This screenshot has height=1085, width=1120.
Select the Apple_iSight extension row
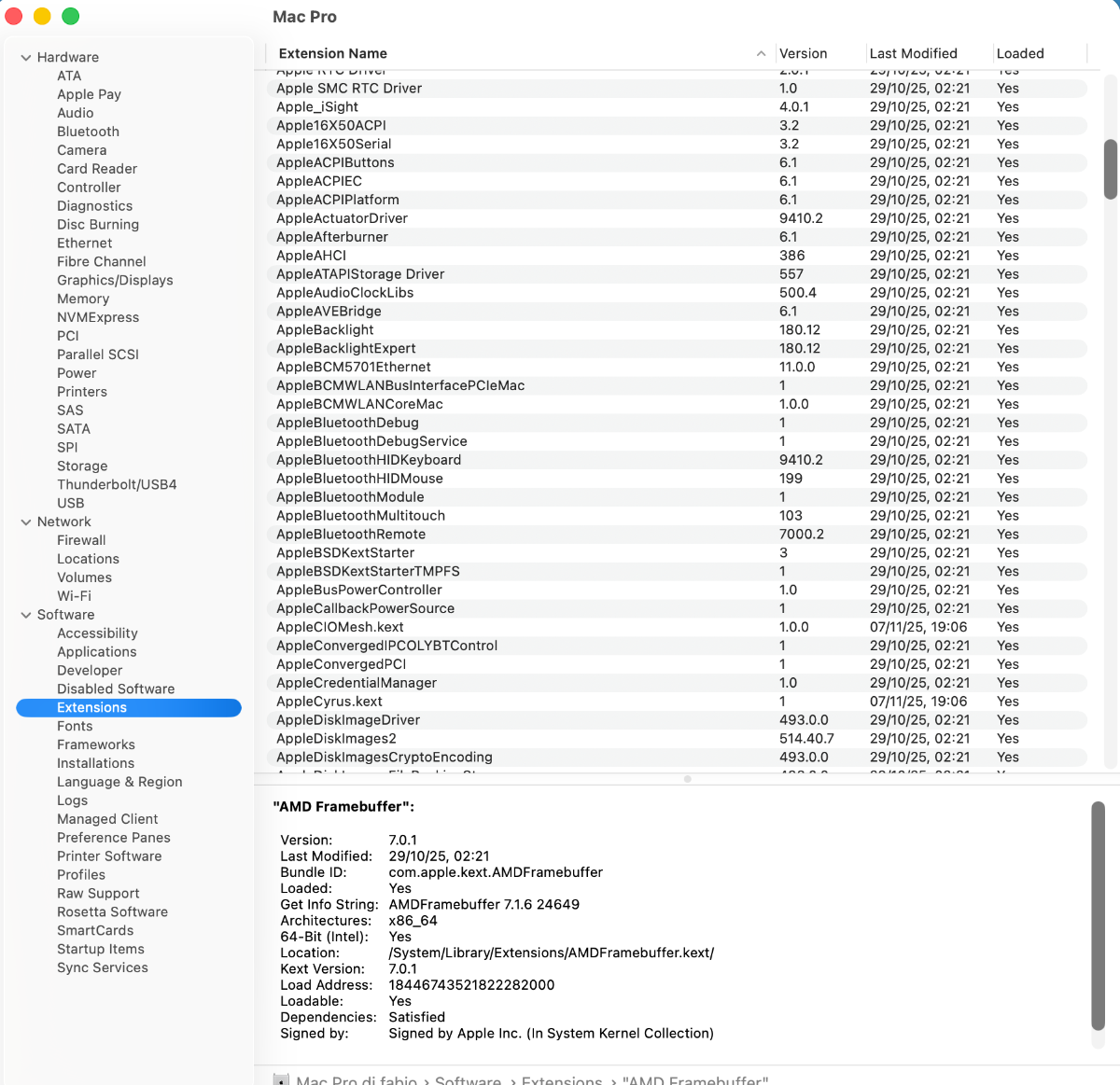click(677, 107)
